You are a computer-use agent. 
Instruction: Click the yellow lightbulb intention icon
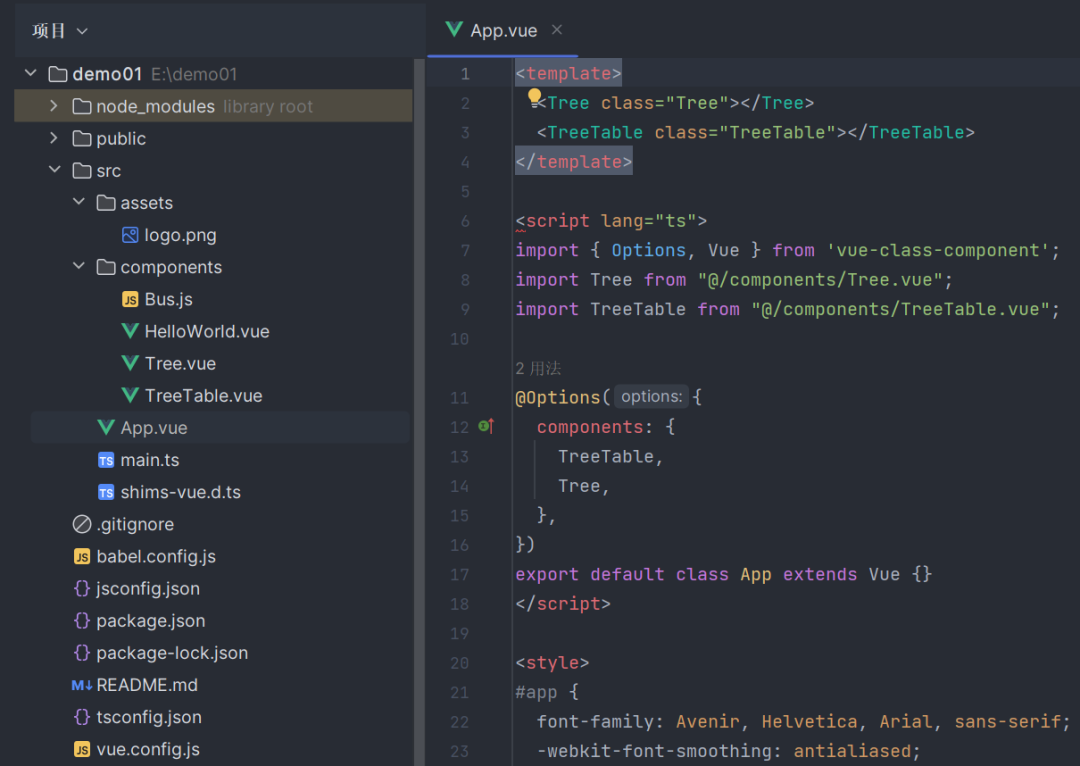pos(534,96)
